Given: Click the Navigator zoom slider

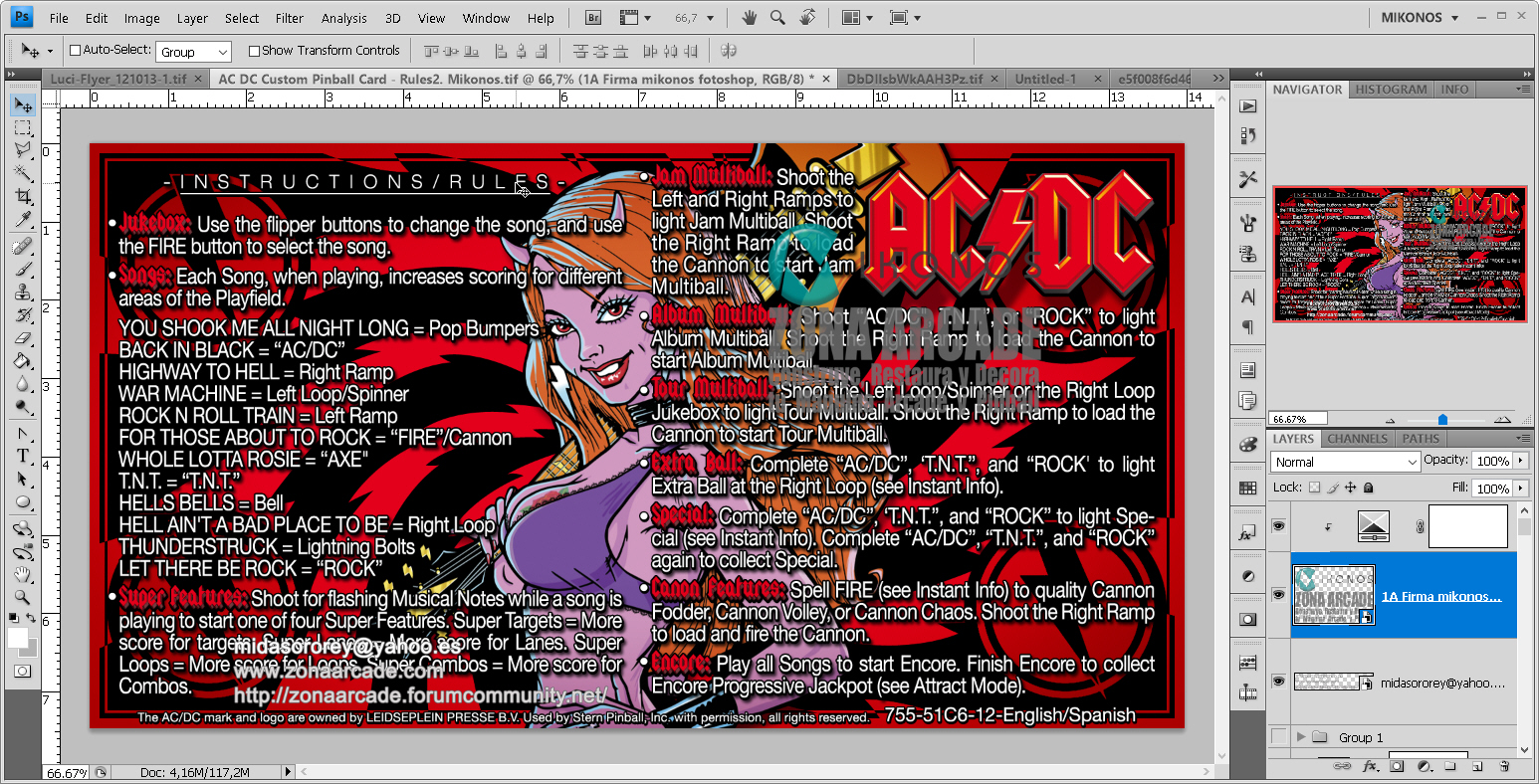Looking at the screenshot, I should [x=1442, y=419].
